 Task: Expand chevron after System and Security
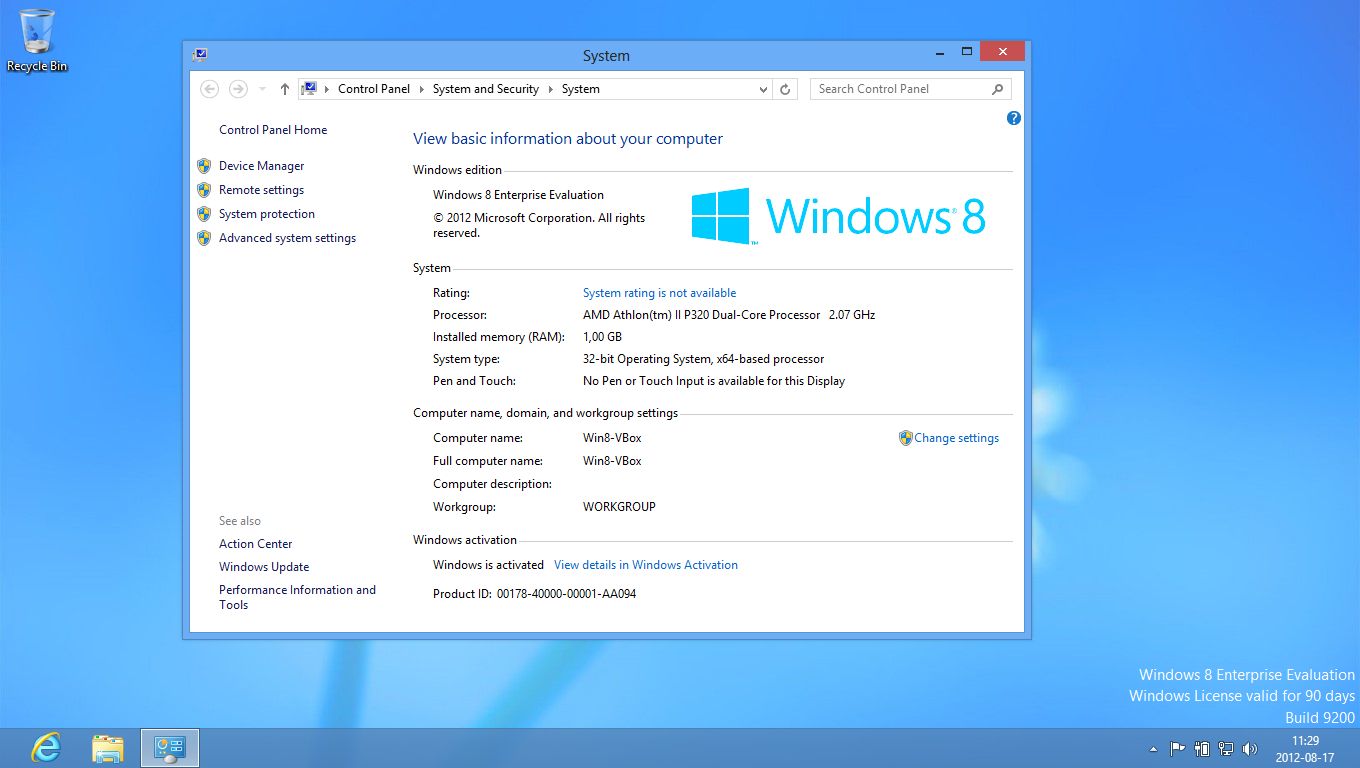[x=550, y=89]
